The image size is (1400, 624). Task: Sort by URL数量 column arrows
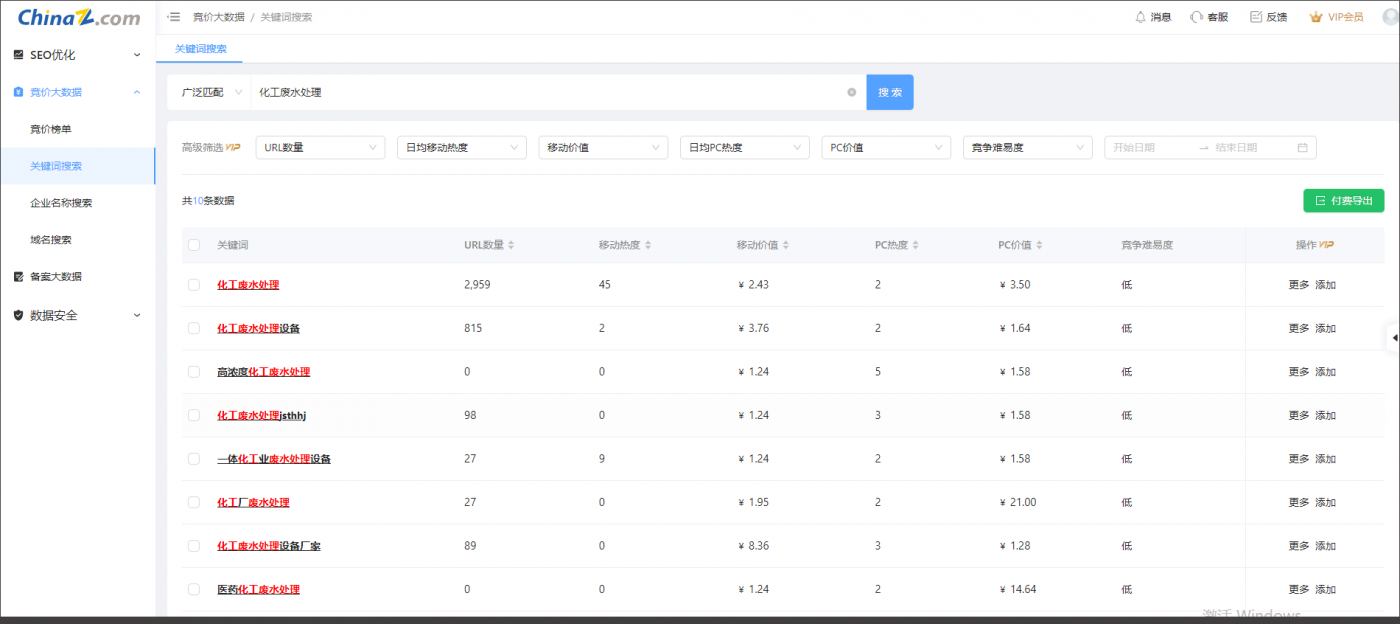point(512,245)
